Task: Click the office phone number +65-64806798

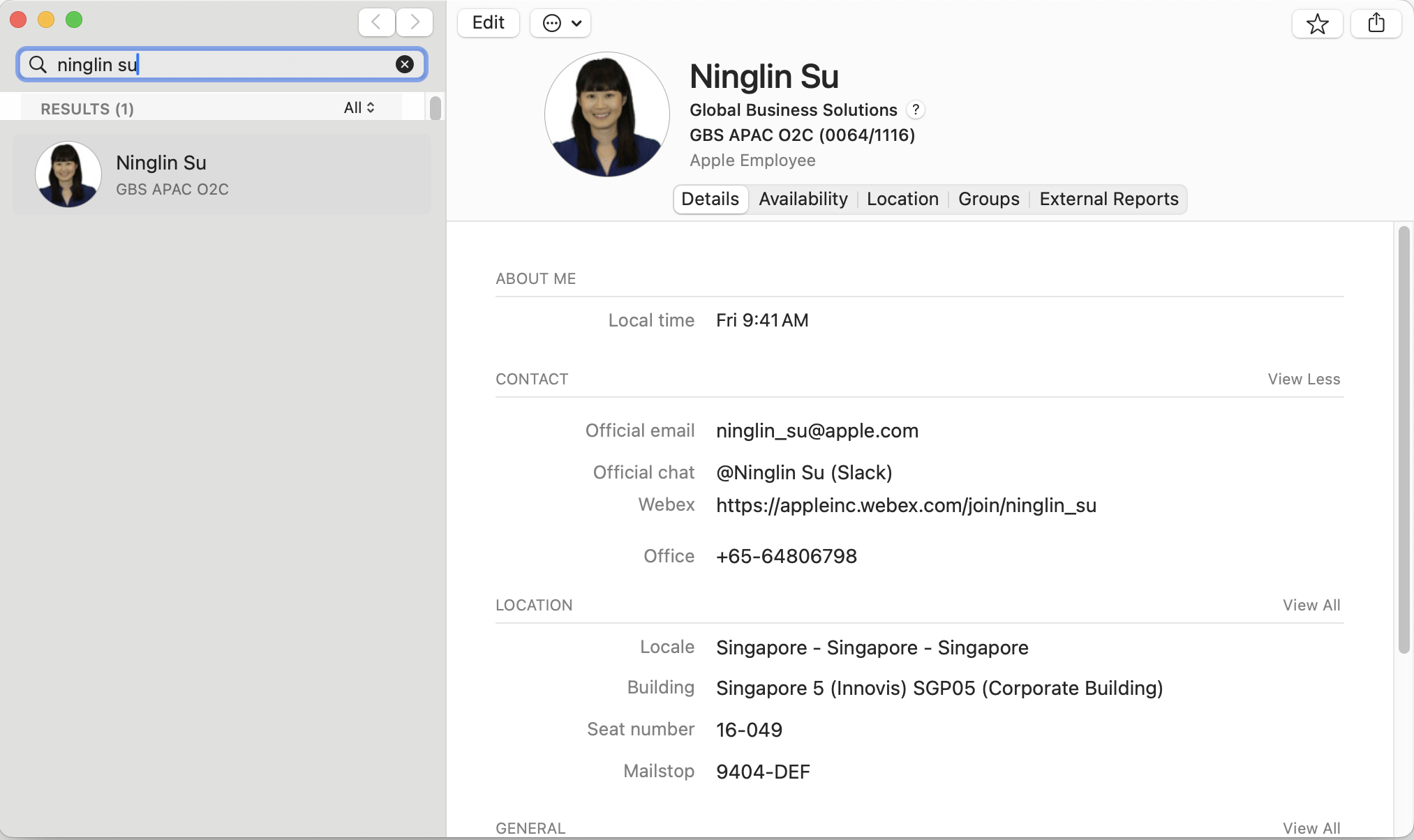Action: (787, 556)
